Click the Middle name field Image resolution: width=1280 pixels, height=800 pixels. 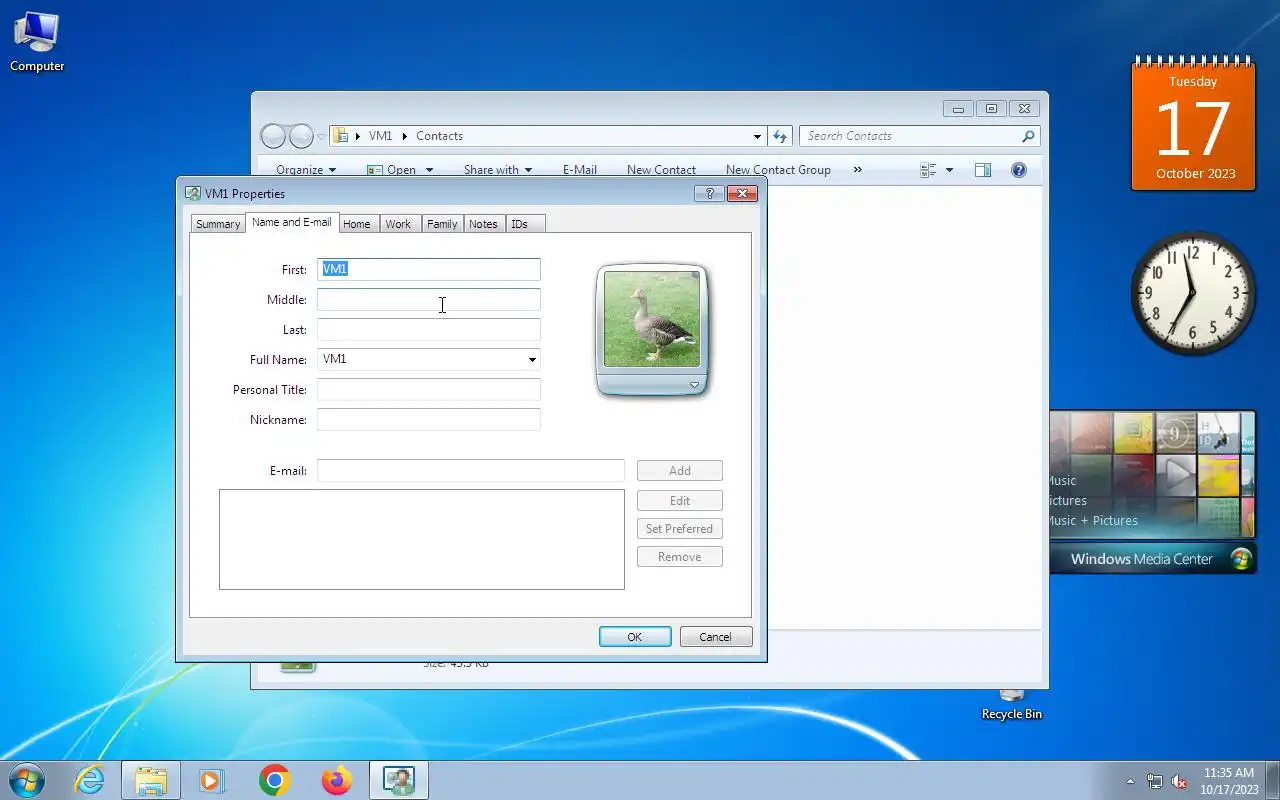pyautogui.click(x=429, y=299)
